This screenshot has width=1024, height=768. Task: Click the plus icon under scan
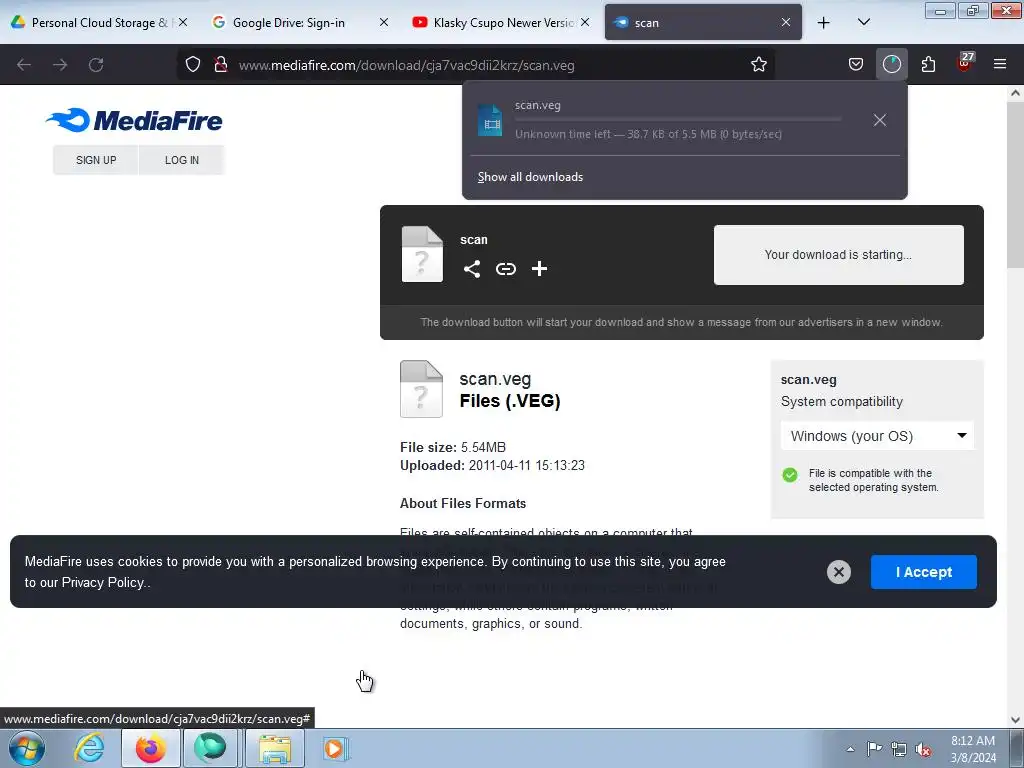(x=539, y=269)
